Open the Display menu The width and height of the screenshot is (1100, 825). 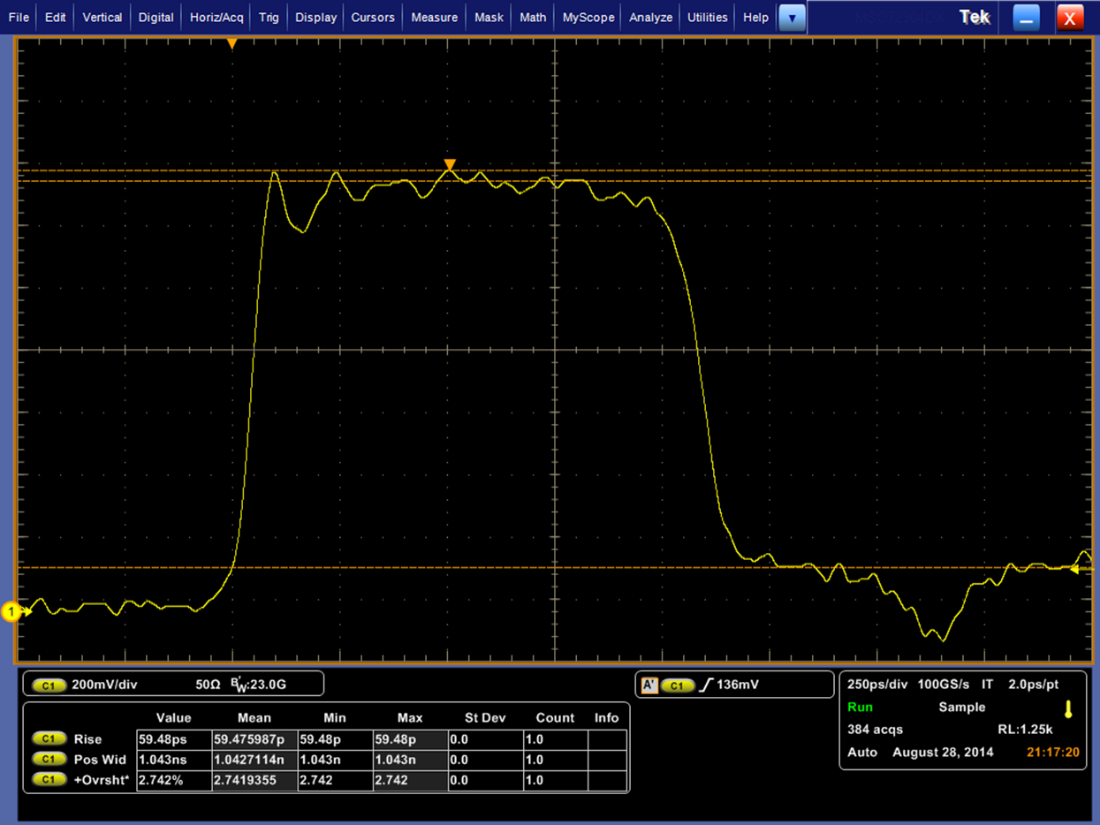(x=316, y=17)
